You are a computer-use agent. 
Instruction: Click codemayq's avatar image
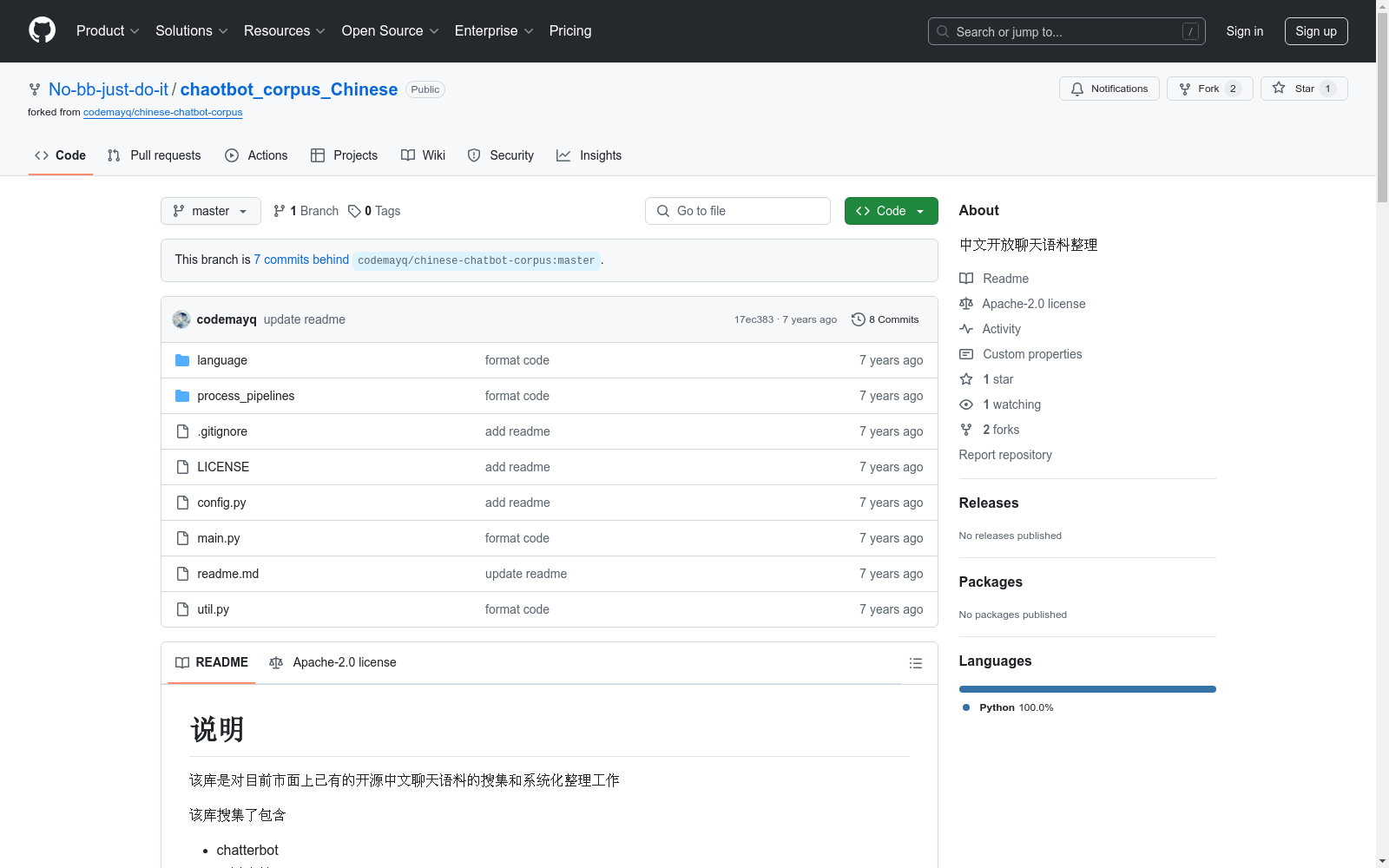point(181,319)
